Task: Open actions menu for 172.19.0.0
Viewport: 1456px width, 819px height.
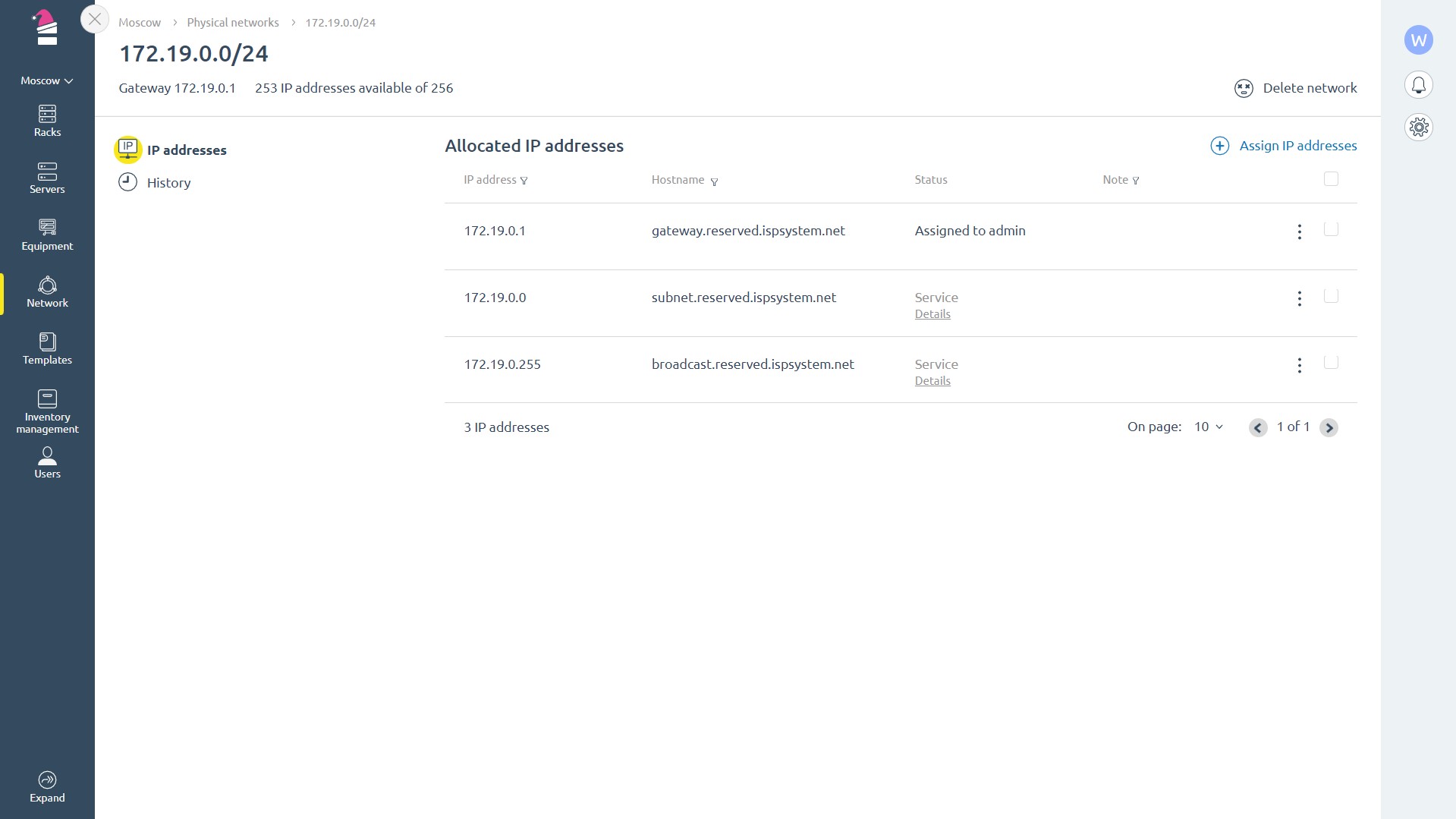Action: click(x=1299, y=299)
